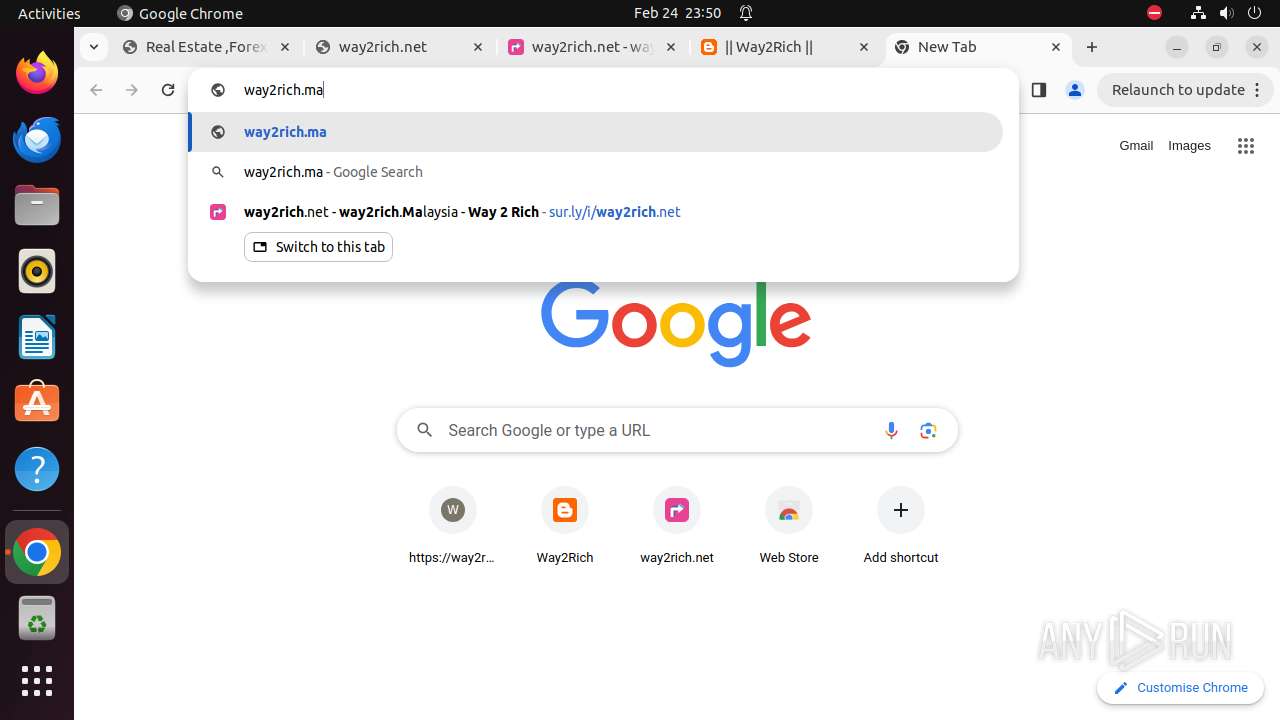The width and height of the screenshot is (1280, 720).
Task: Open clock calendar Feb 24 23:50
Action: click(x=678, y=13)
